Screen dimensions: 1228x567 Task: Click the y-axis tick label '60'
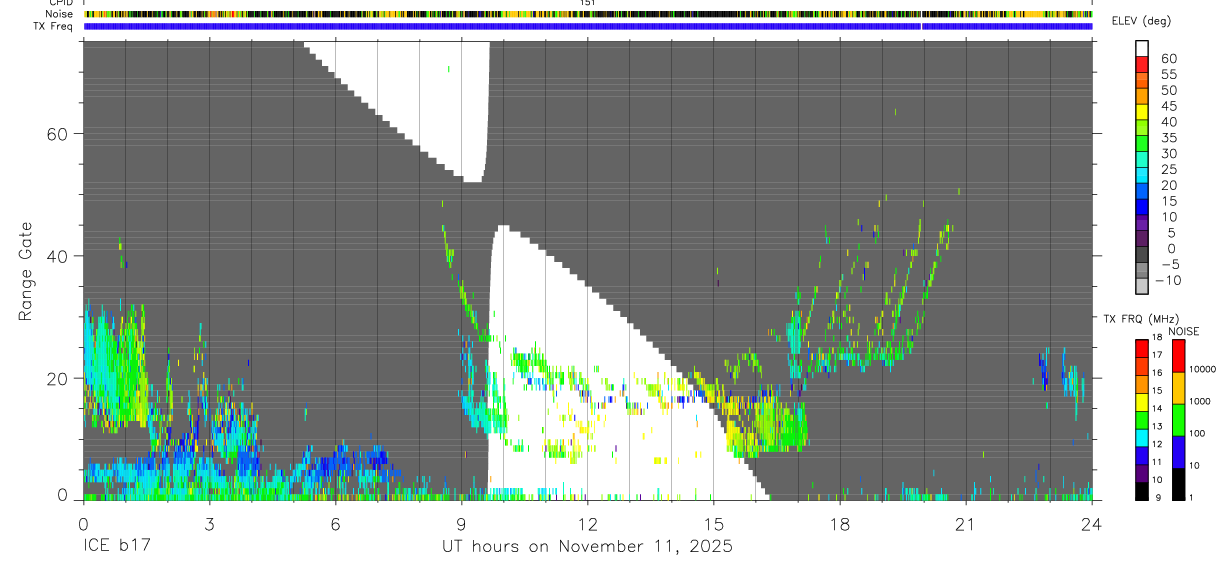(57, 134)
